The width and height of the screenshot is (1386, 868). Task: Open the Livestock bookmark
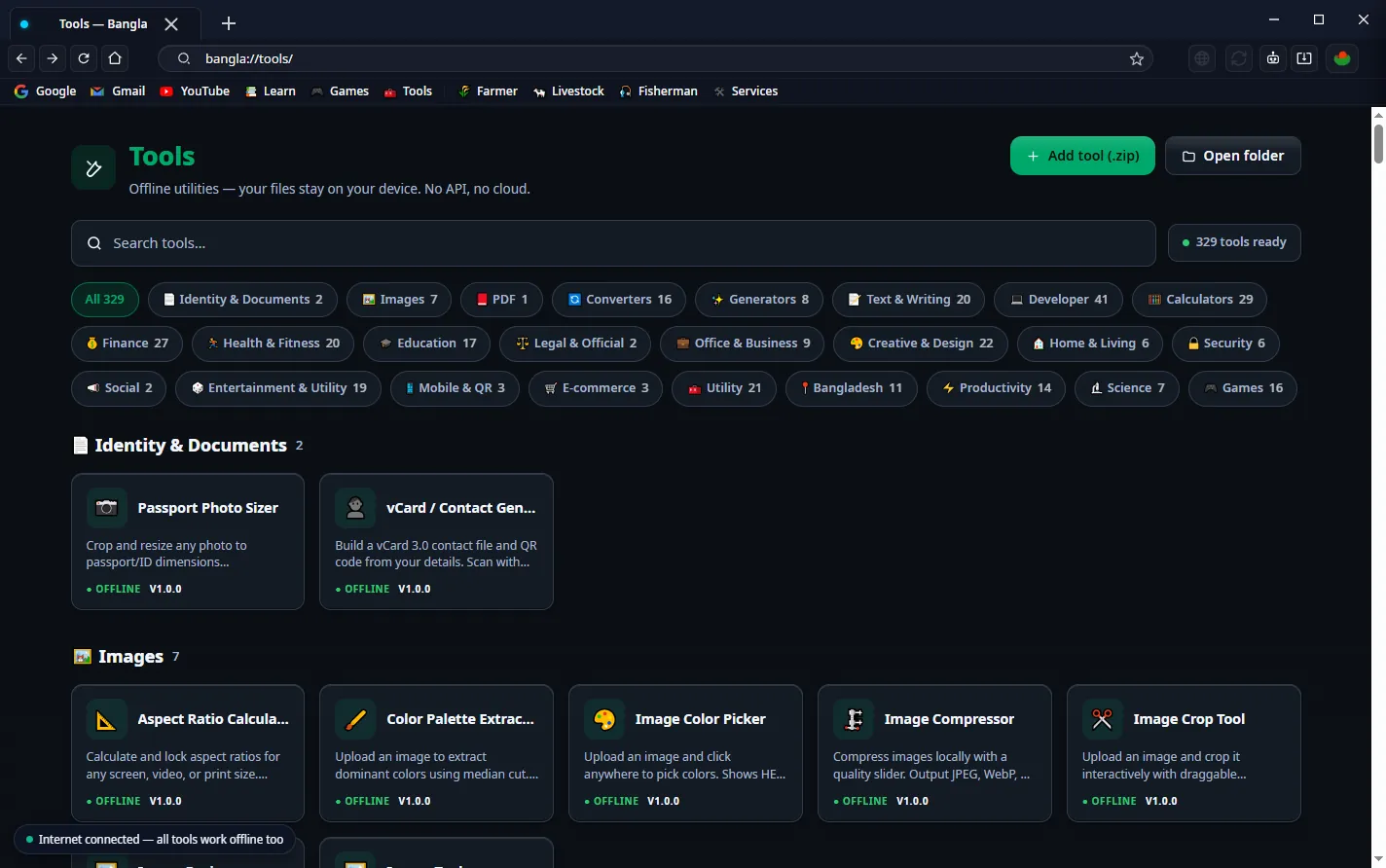[x=568, y=91]
